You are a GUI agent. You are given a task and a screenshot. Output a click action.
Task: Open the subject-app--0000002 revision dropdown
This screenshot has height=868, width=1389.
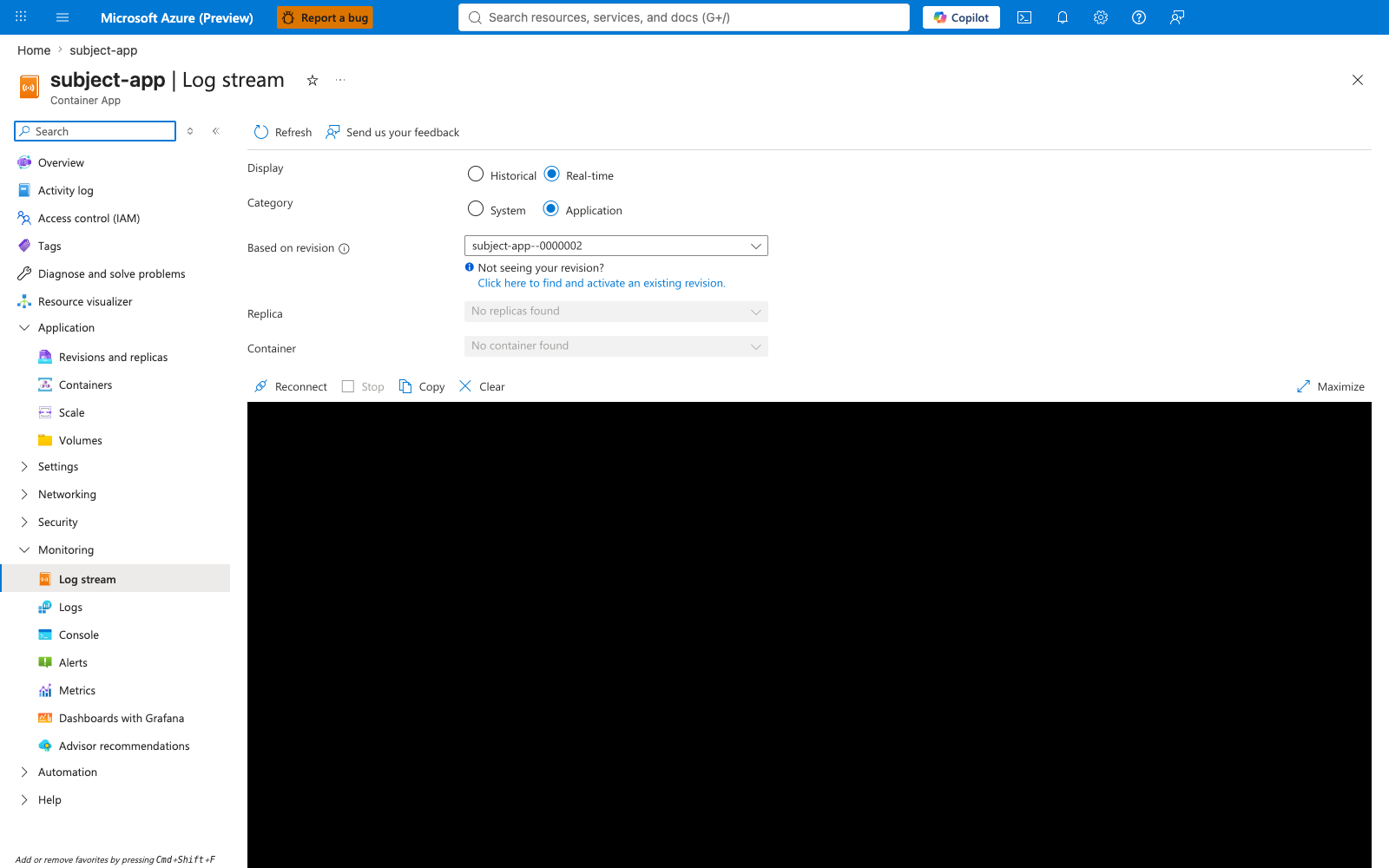click(x=616, y=246)
